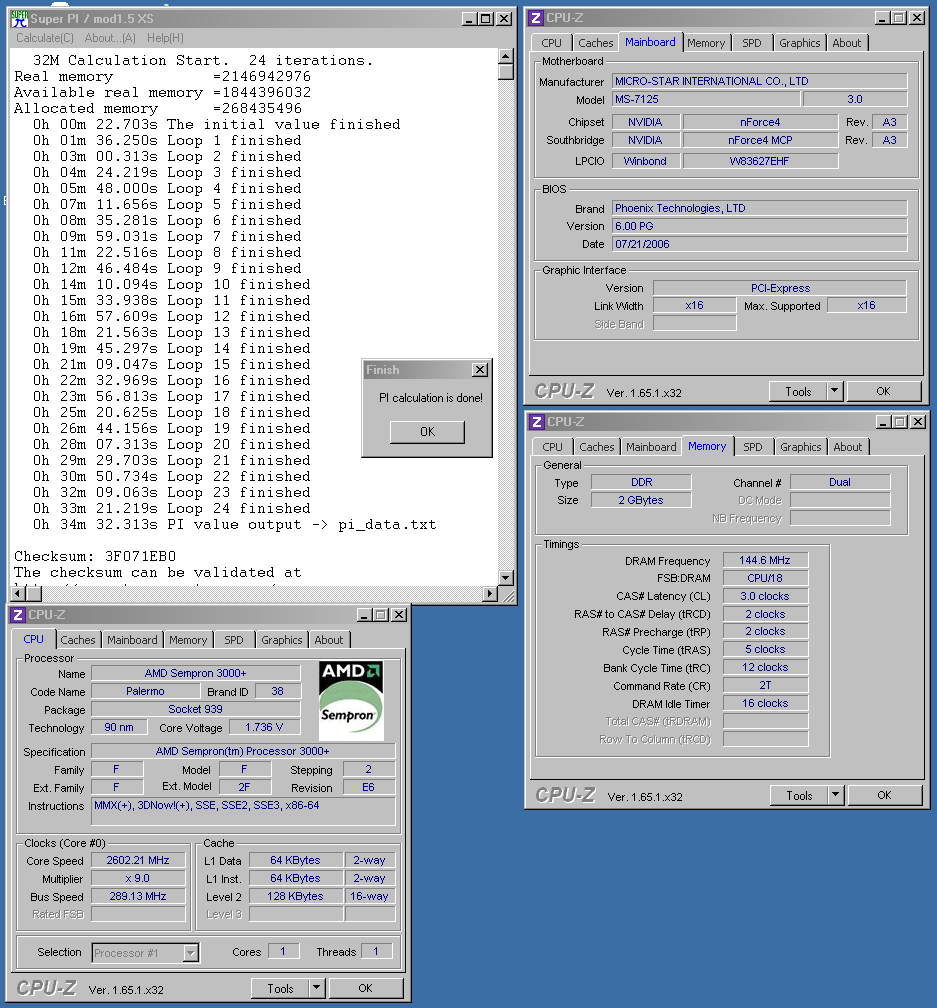Viewport: 937px width, 1008px height.
Task: Click BIOS date field 07/21/2006
Action: (x=759, y=244)
